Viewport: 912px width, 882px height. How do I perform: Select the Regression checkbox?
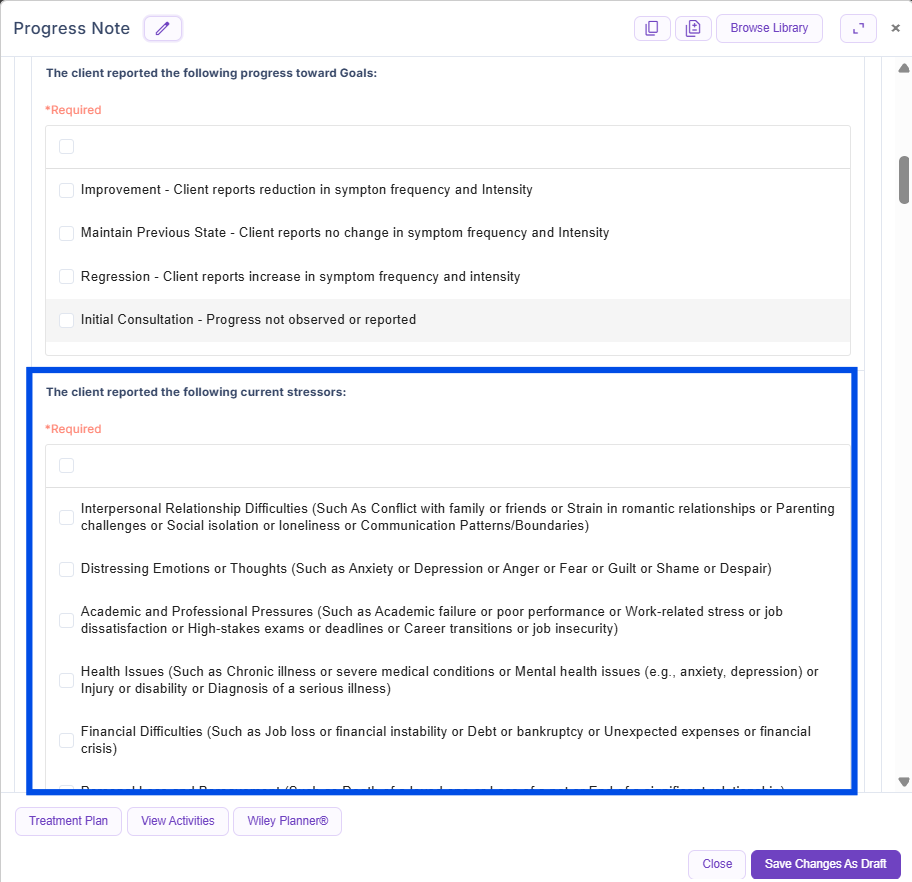pyautogui.click(x=66, y=276)
